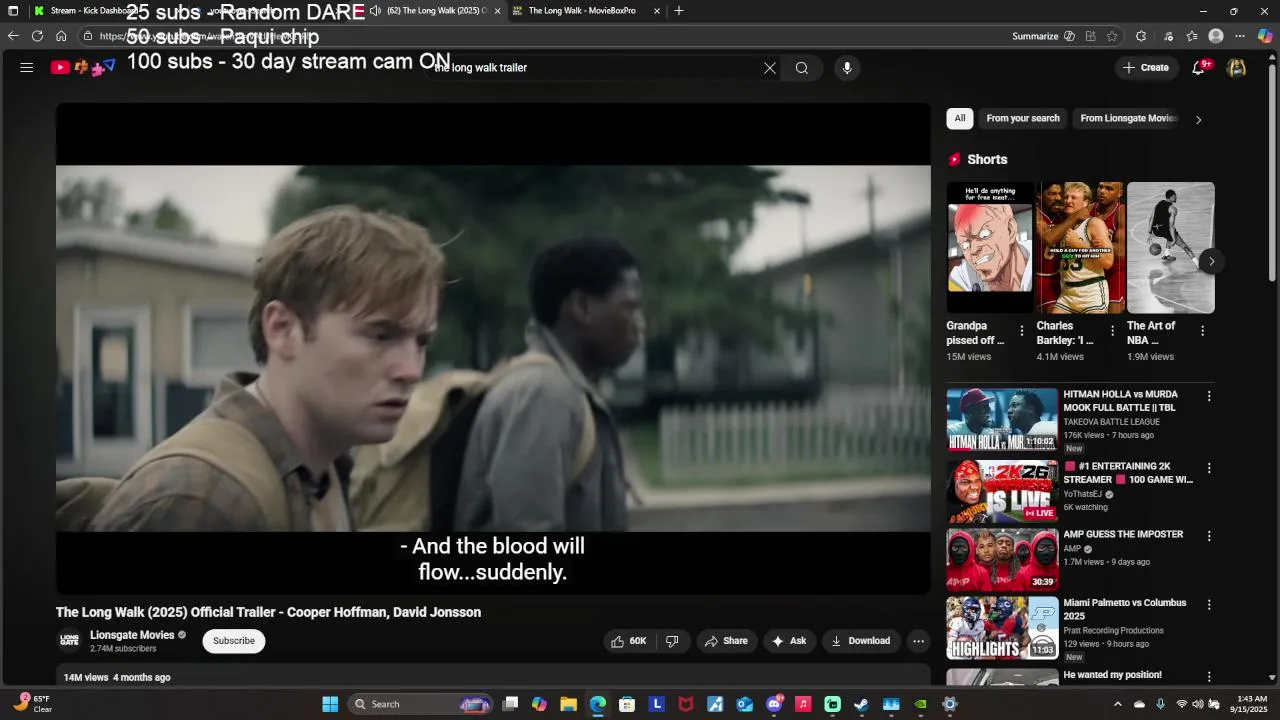Open the Grandpa pissed off short thumbnail

pos(990,247)
